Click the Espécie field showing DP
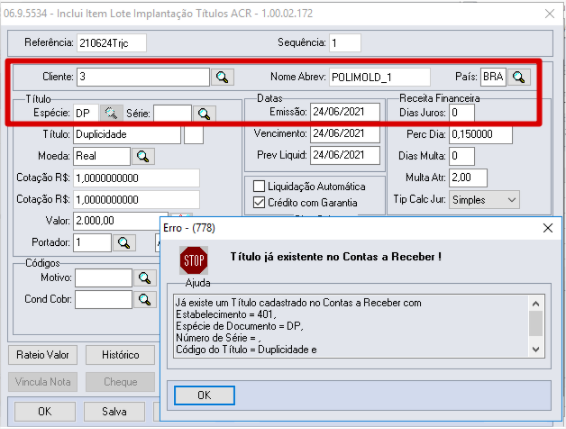Viewport: 566px width, 429px height. (86, 113)
